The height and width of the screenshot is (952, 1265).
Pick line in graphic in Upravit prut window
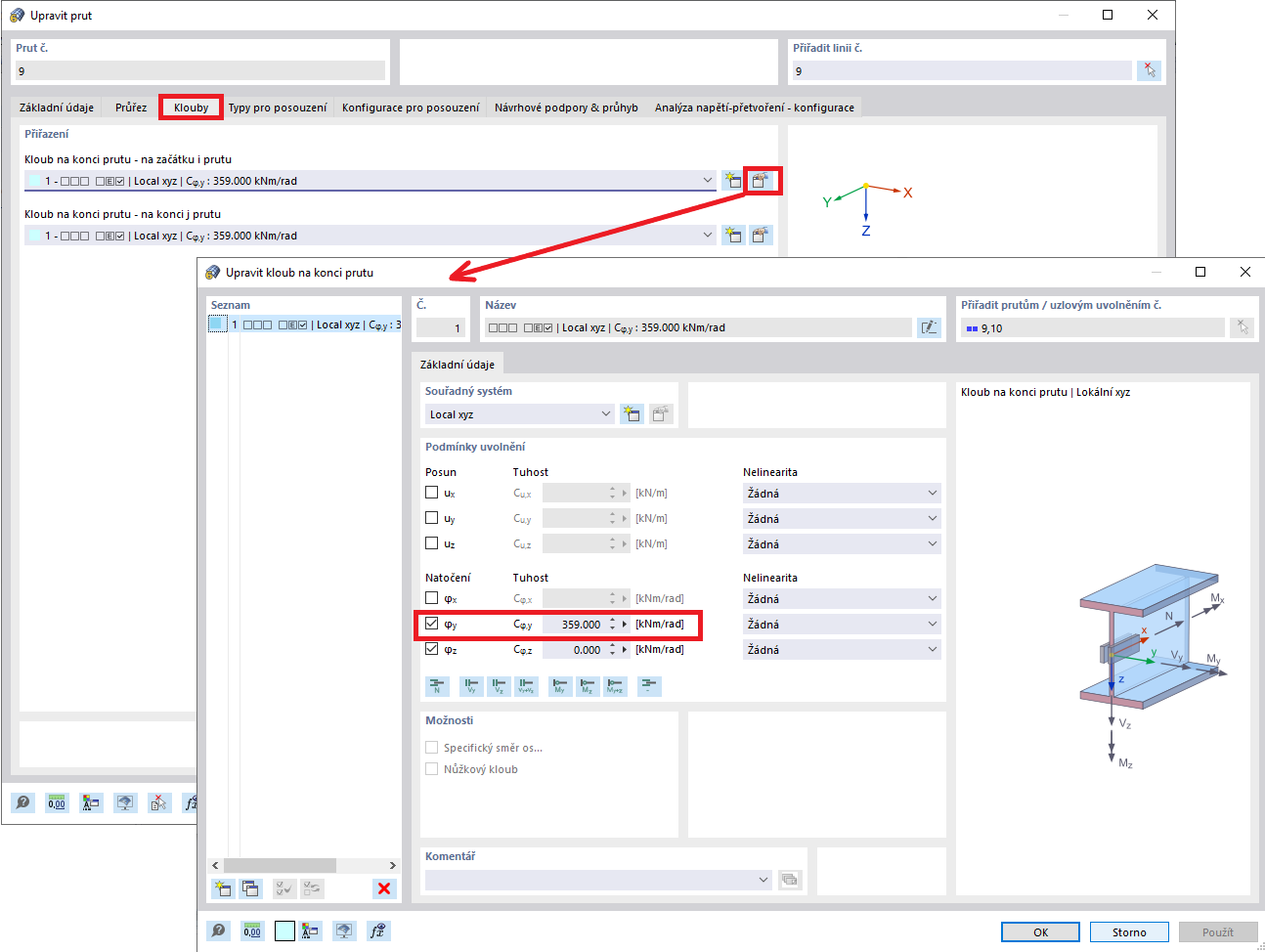(x=1150, y=70)
